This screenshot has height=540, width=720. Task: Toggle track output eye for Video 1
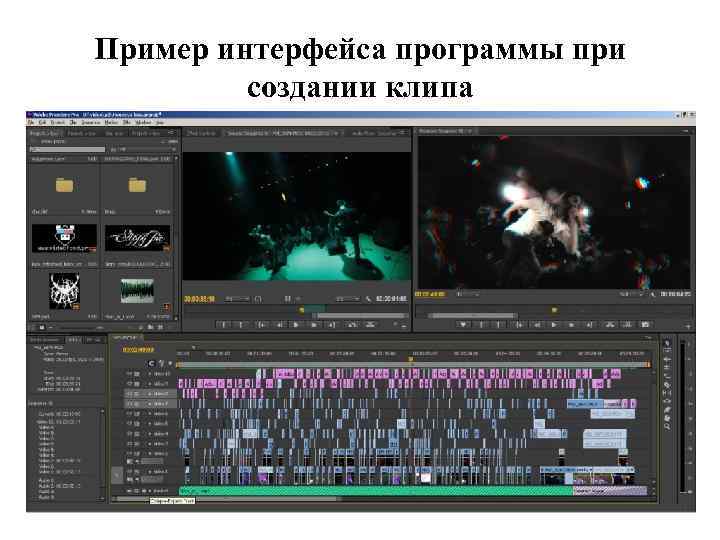pyautogui.click(x=130, y=472)
